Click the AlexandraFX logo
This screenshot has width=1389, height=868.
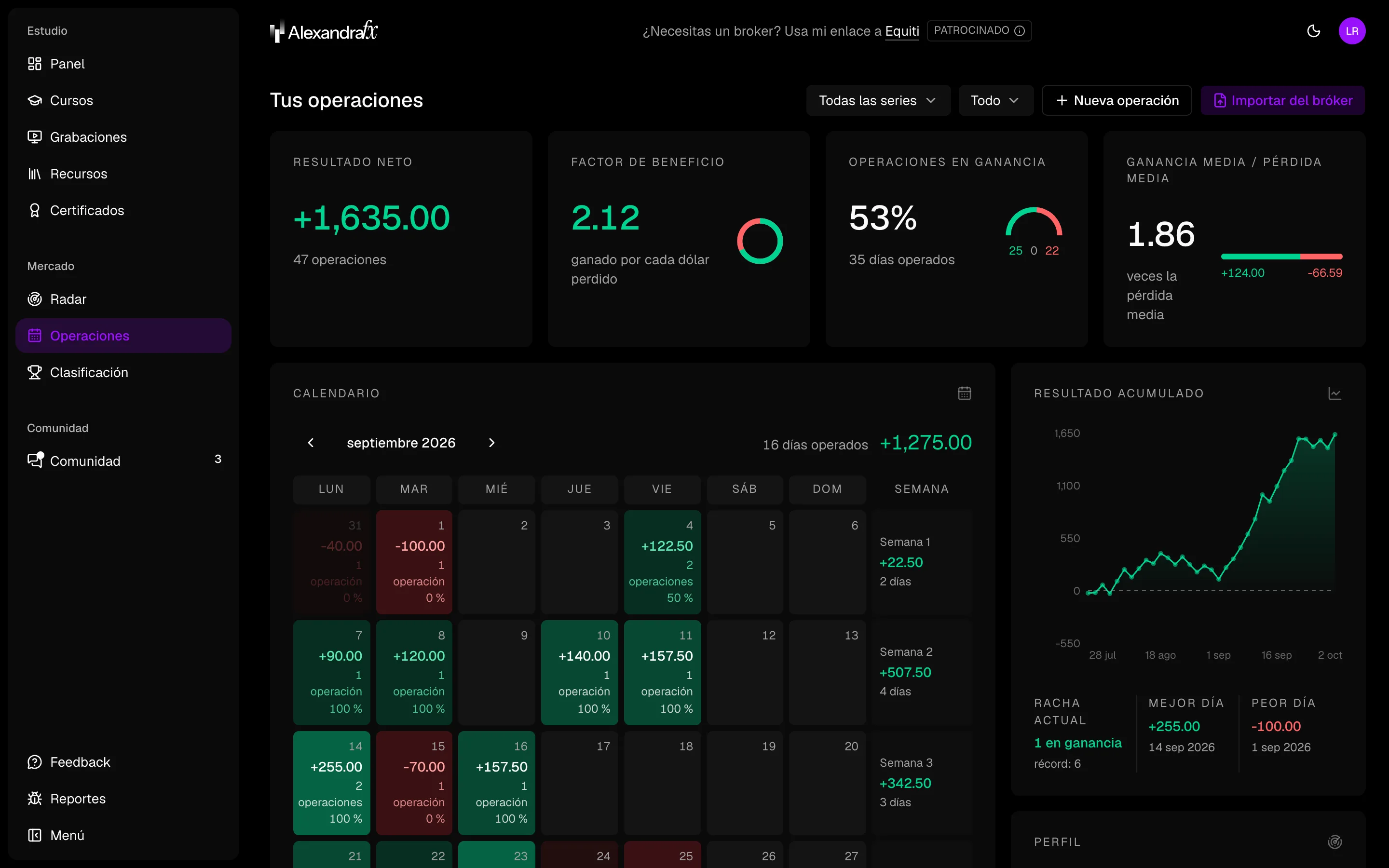click(x=324, y=31)
